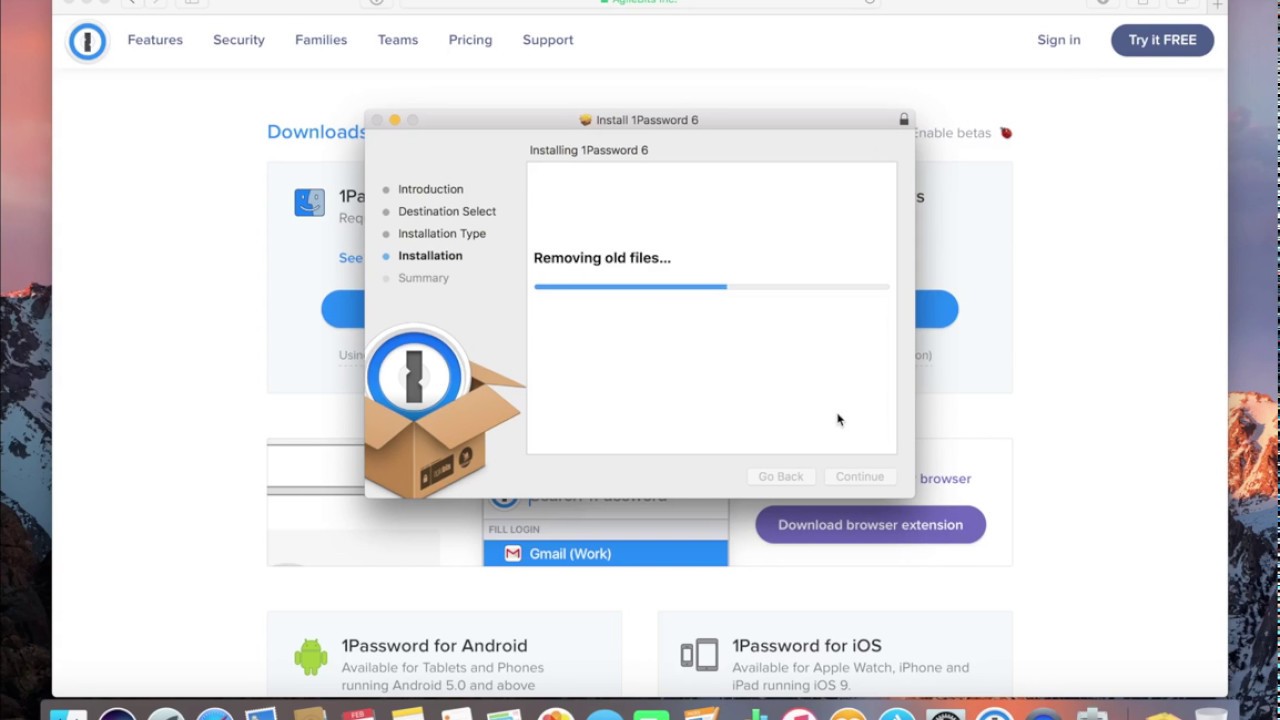Select the Summary step in the installer
The width and height of the screenshot is (1280, 720).
[x=423, y=278]
